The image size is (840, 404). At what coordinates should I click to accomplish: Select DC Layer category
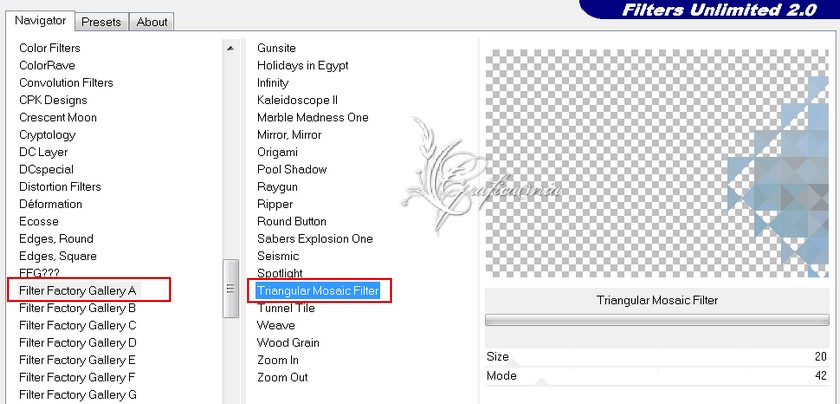click(x=43, y=152)
